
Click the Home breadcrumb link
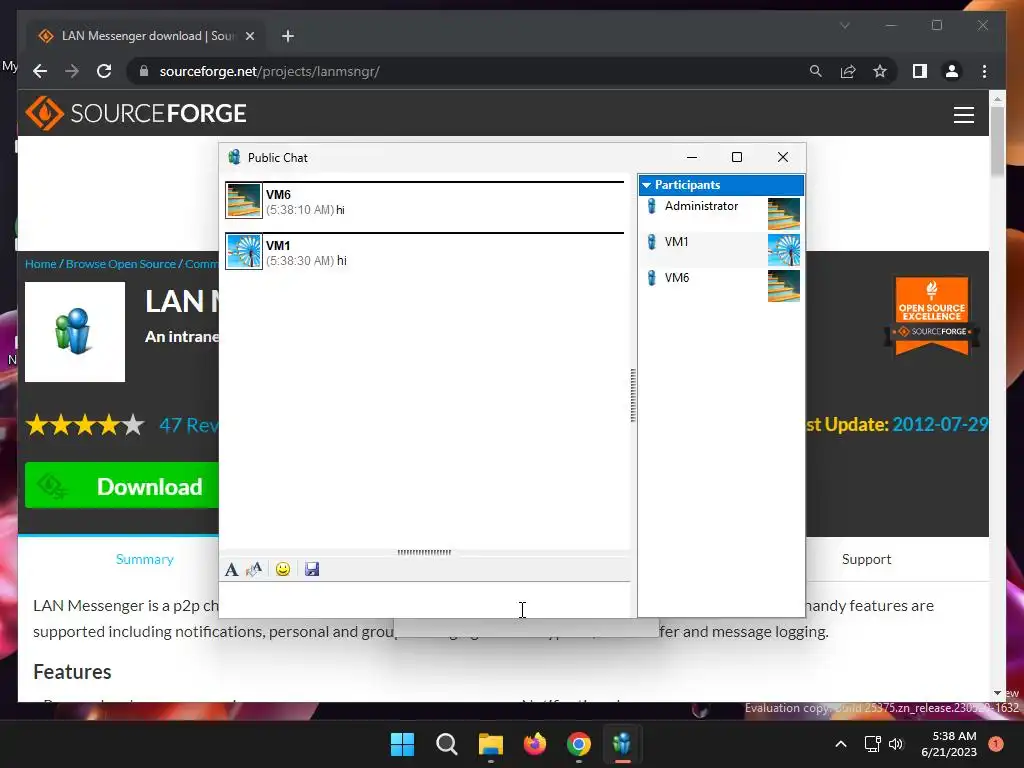tap(40, 264)
